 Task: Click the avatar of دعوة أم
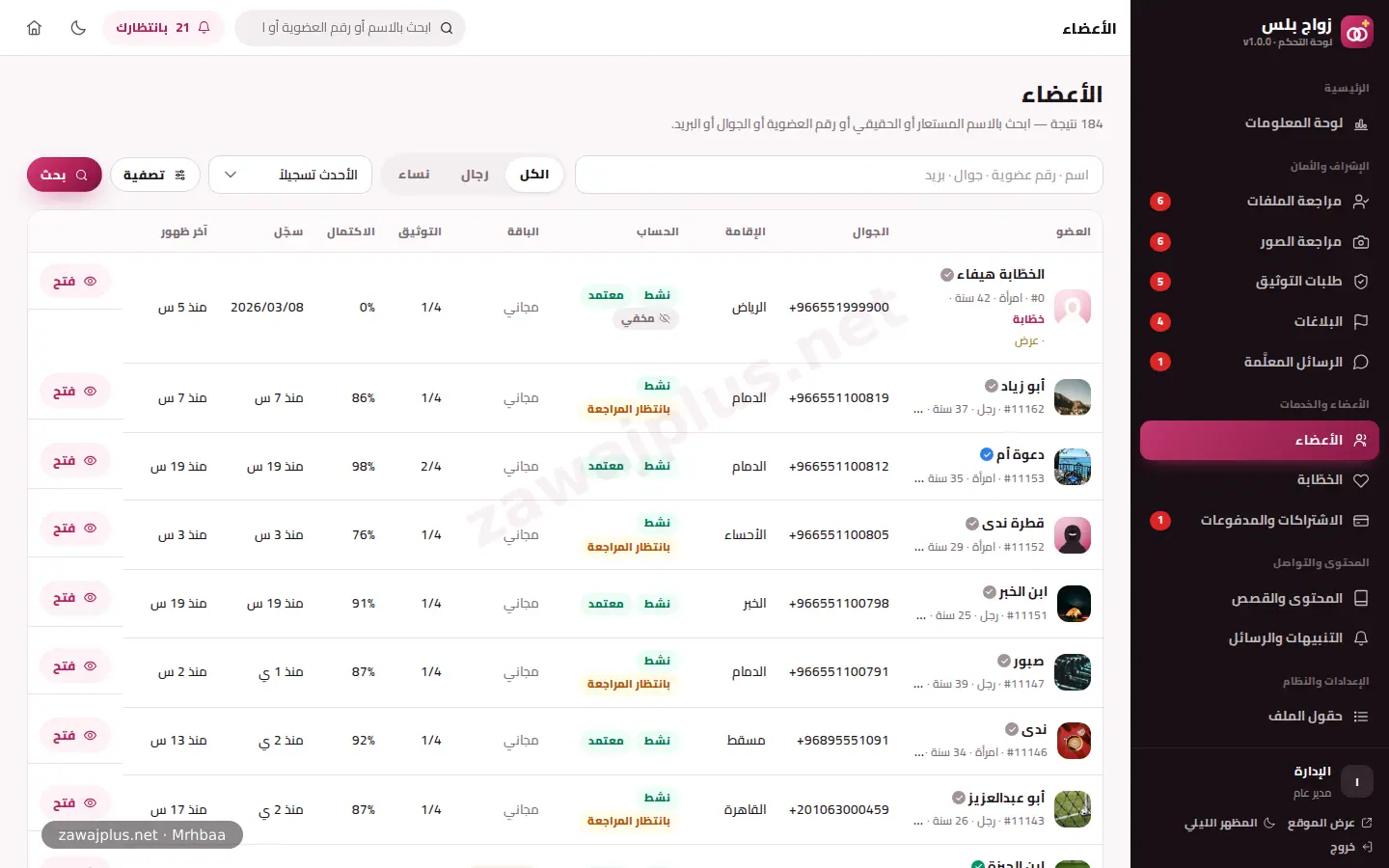click(x=1073, y=467)
